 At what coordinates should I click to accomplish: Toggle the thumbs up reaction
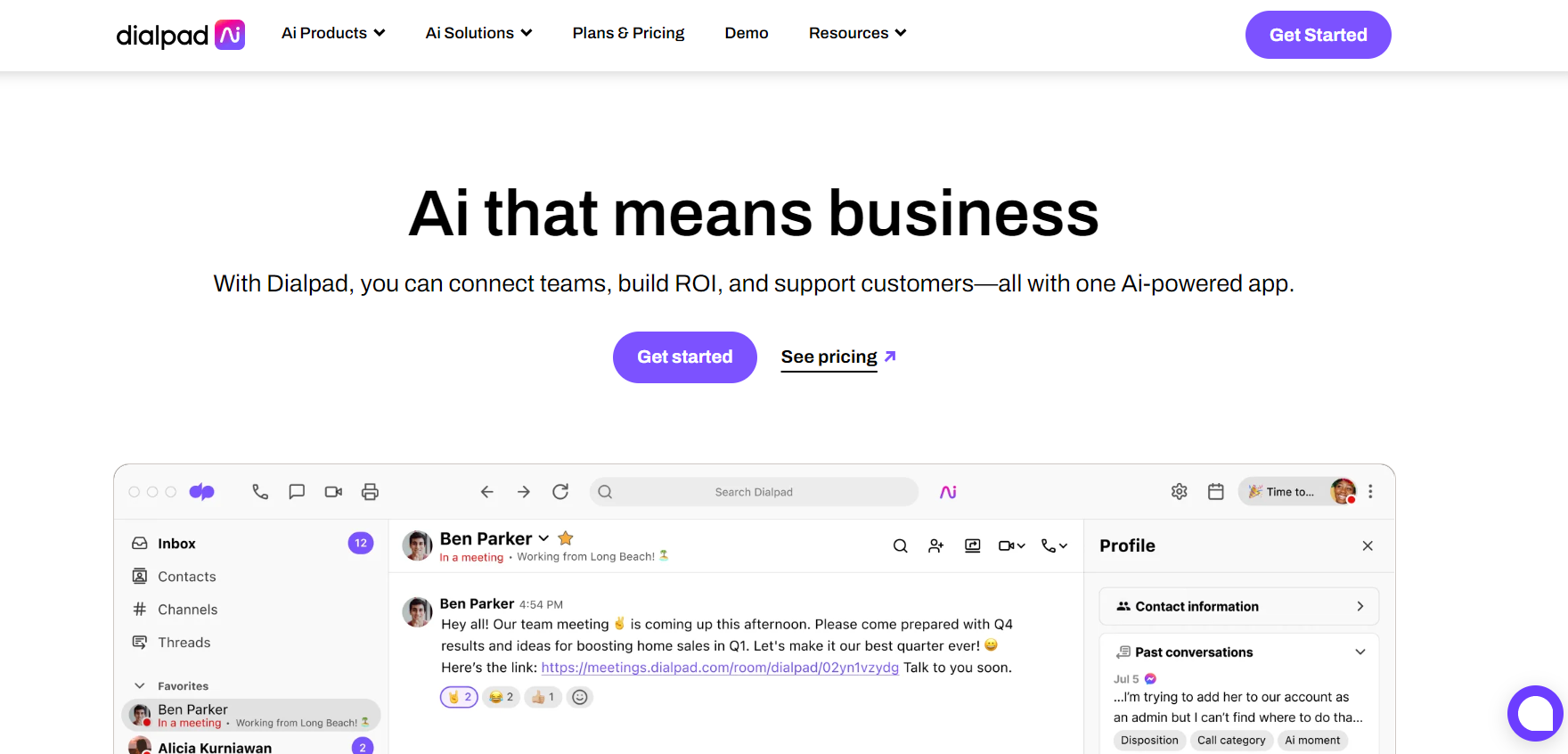pyautogui.click(x=543, y=697)
